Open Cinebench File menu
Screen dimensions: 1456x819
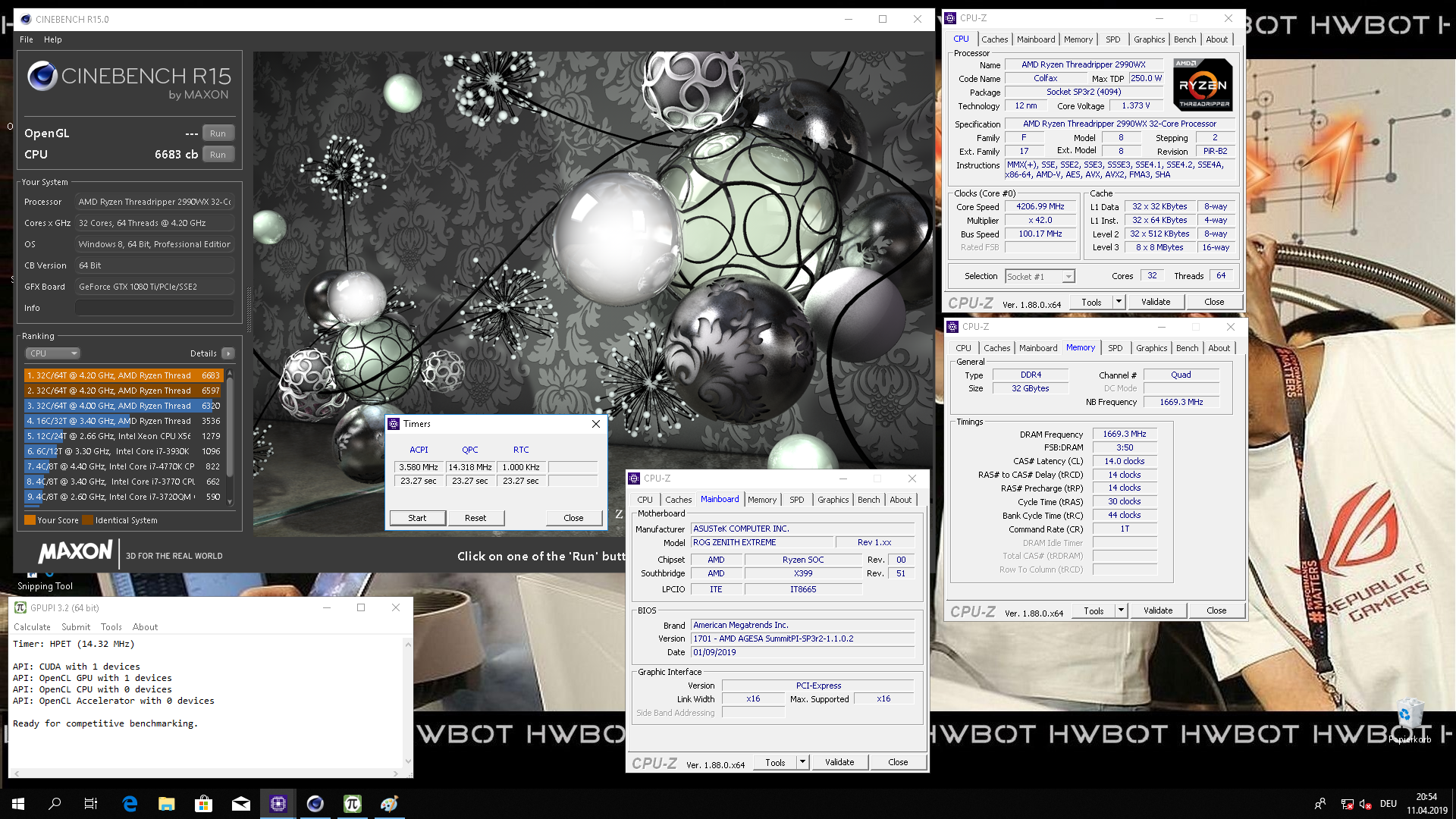(27, 39)
